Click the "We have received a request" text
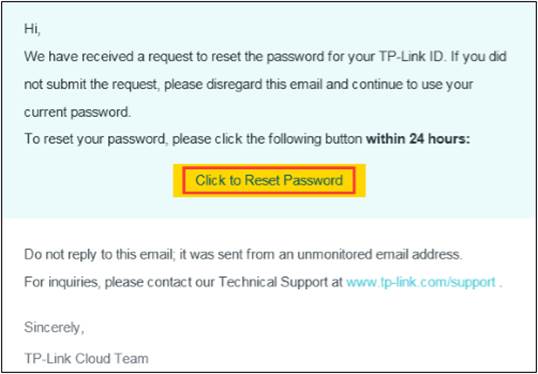The height and width of the screenshot is (374, 538). coord(103,57)
